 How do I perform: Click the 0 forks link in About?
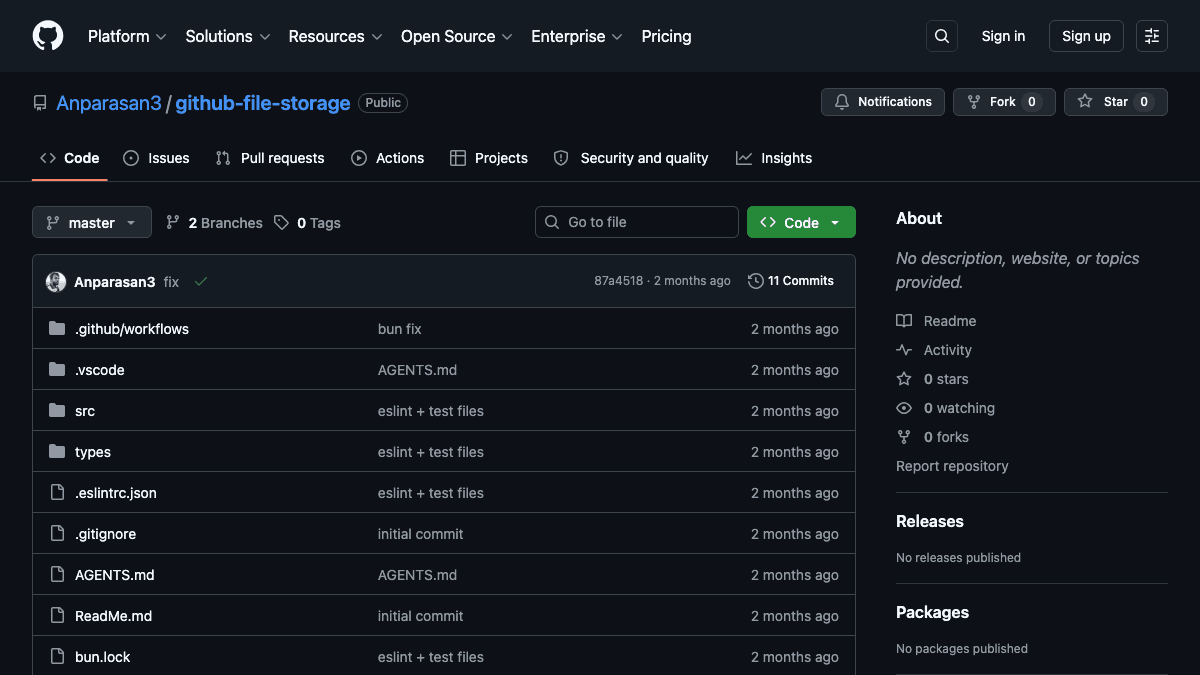tap(932, 437)
